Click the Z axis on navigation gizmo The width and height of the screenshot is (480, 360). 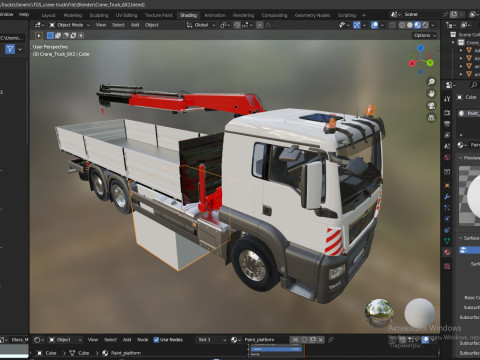click(420, 48)
